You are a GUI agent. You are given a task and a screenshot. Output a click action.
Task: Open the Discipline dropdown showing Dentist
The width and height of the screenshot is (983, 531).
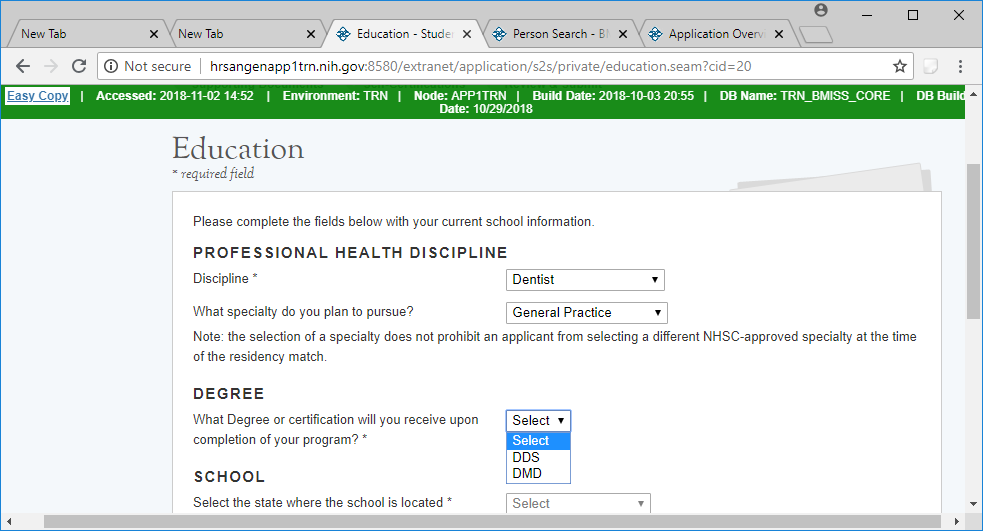click(585, 280)
